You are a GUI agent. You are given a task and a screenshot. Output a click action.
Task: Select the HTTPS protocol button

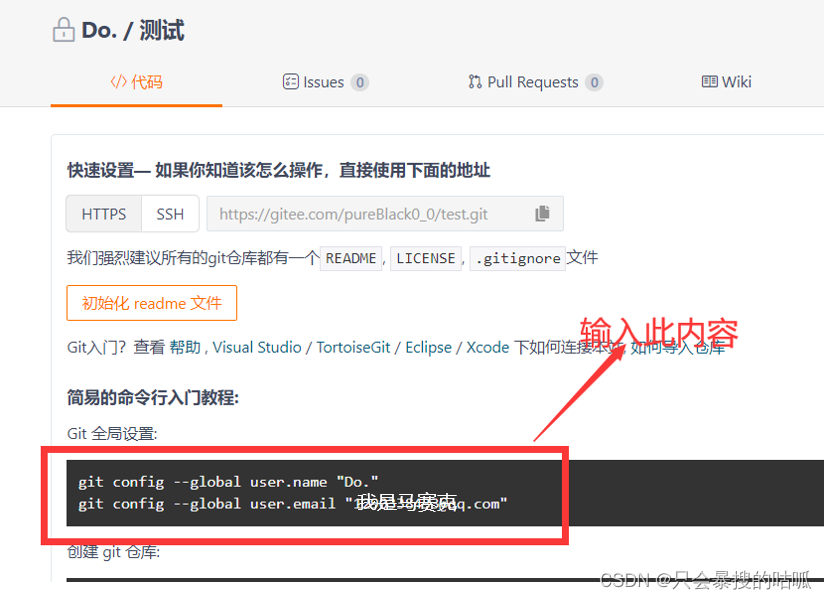[104, 214]
